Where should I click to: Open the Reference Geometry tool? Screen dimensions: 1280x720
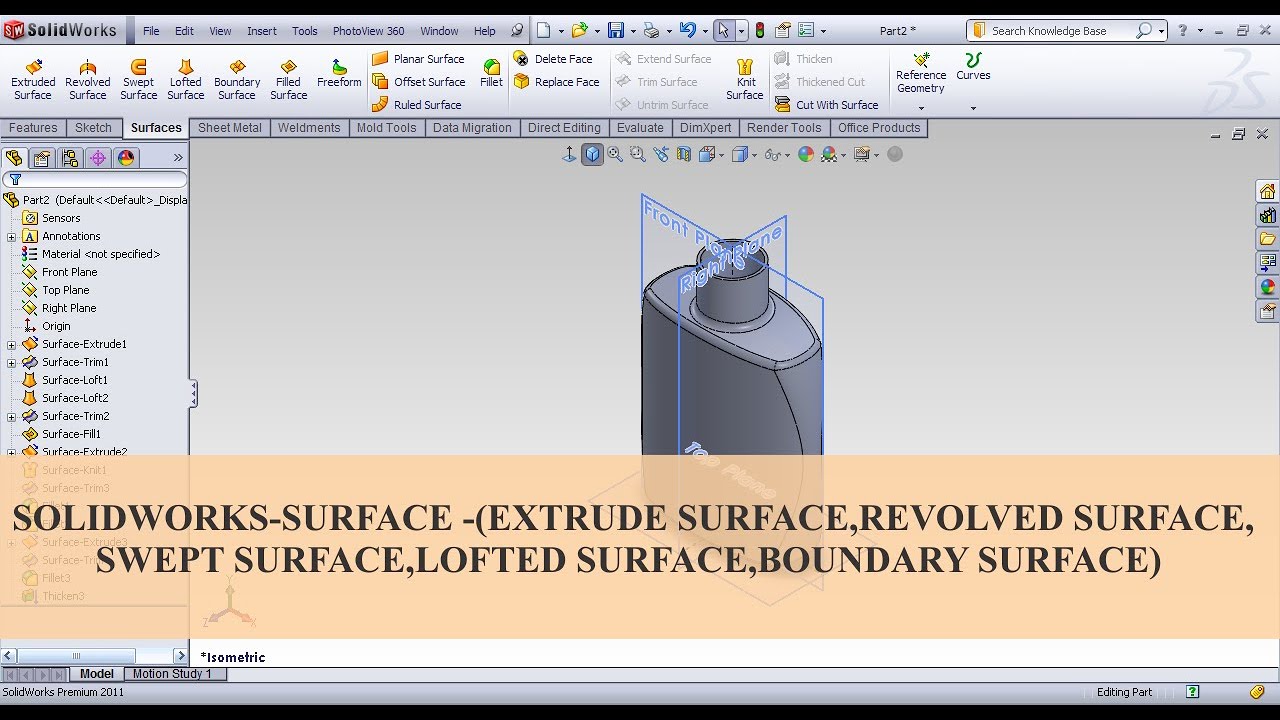921,73
